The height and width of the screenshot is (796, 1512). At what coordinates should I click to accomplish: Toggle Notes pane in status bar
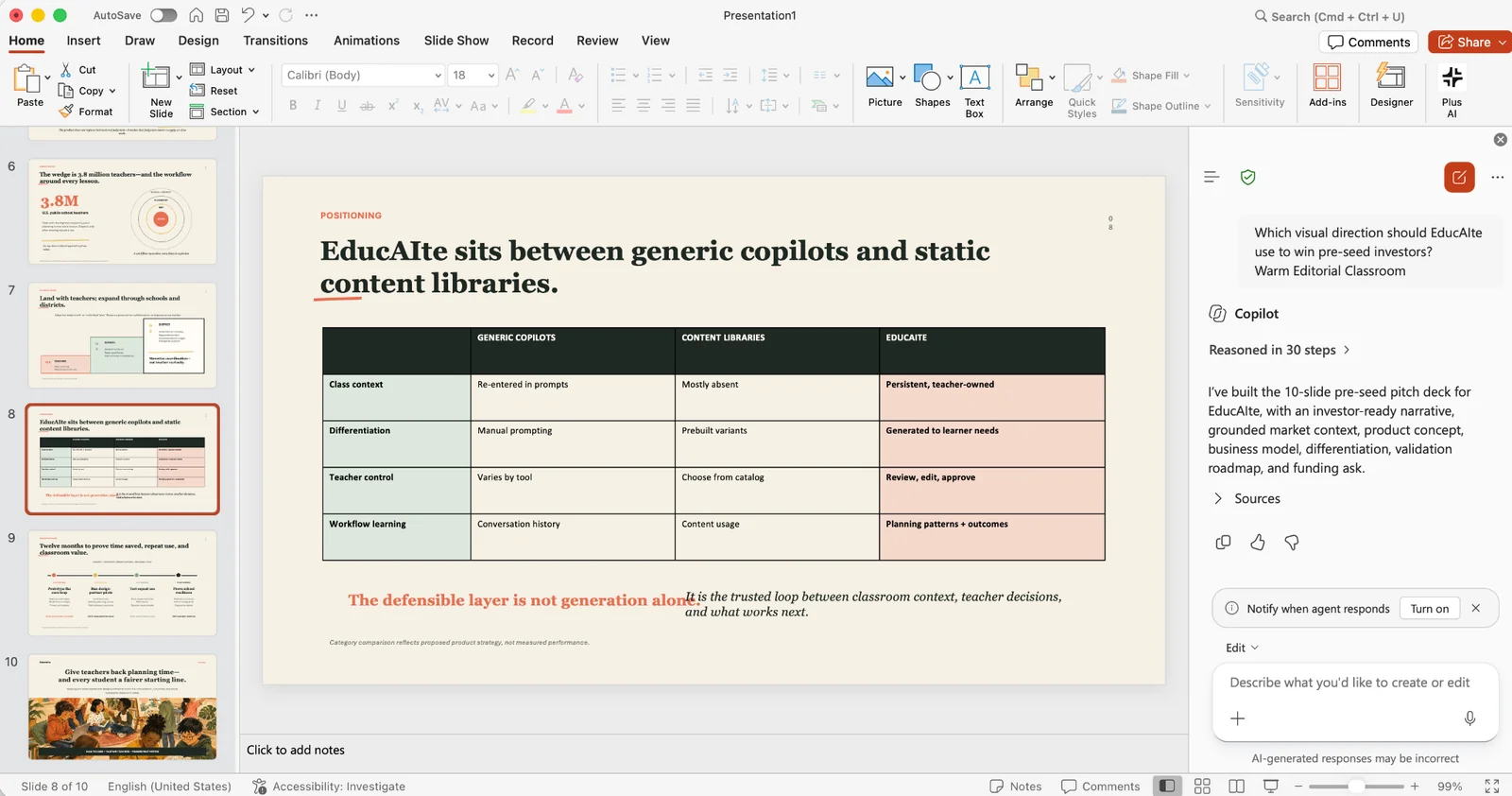pyautogui.click(x=1015, y=786)
